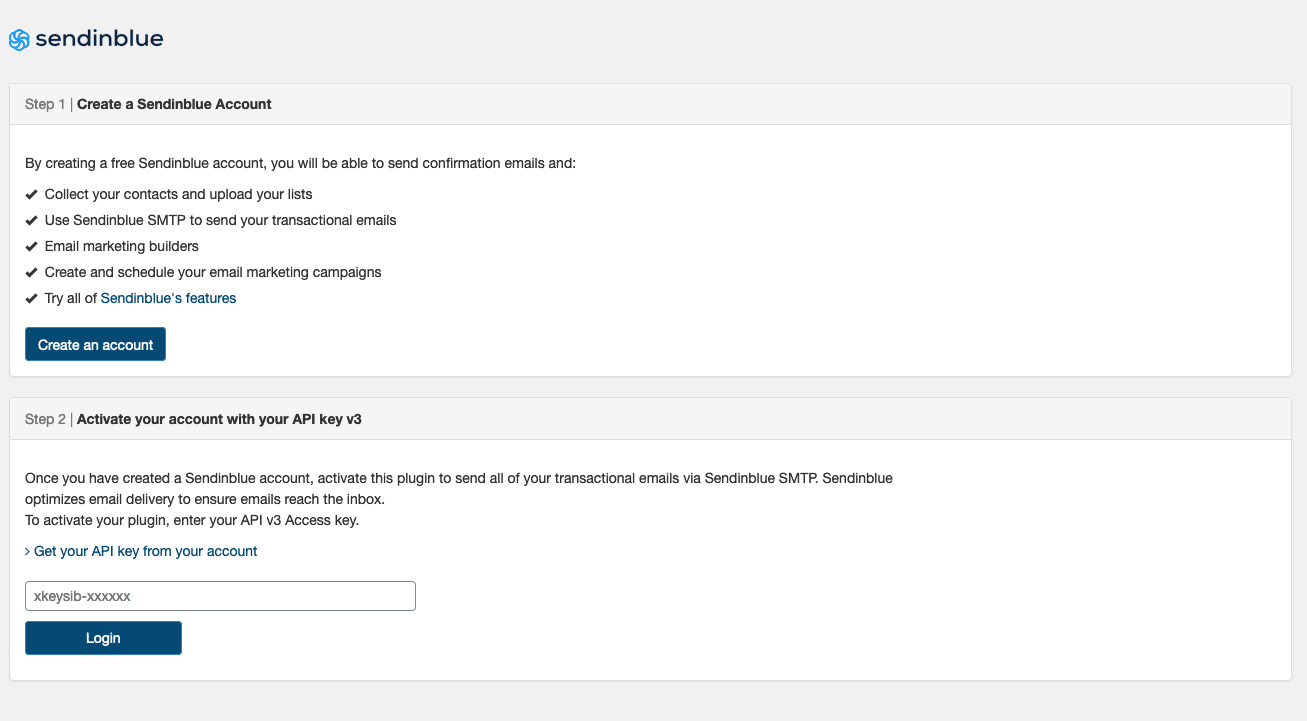The image size is (1307, 721).
Task: Click checkmark beside Use Sendinblue SMTP
Action: 32,220
